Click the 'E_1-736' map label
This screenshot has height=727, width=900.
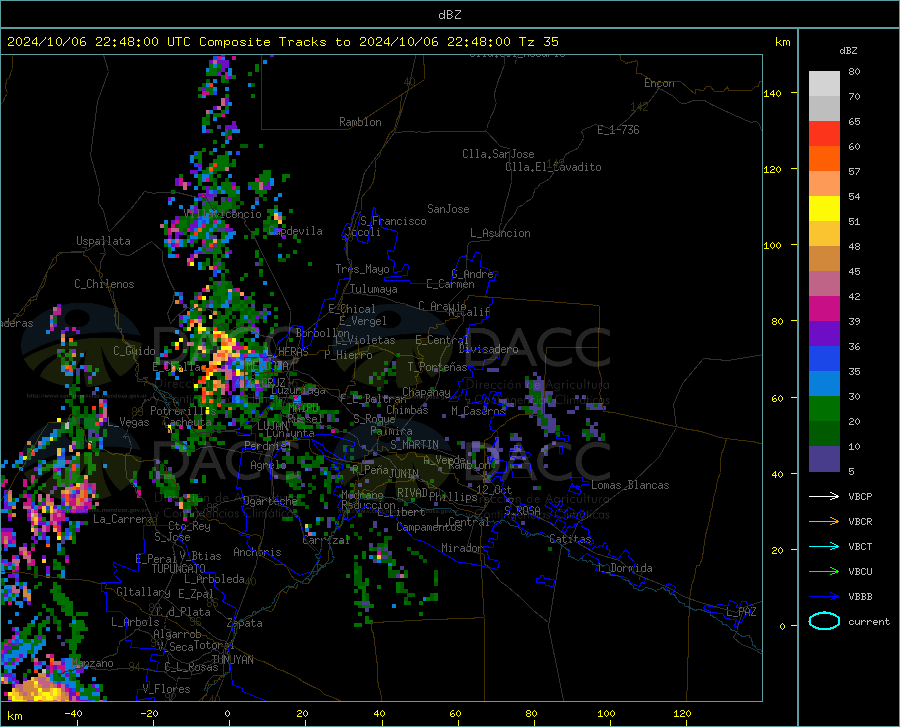[x=618, y=130]
